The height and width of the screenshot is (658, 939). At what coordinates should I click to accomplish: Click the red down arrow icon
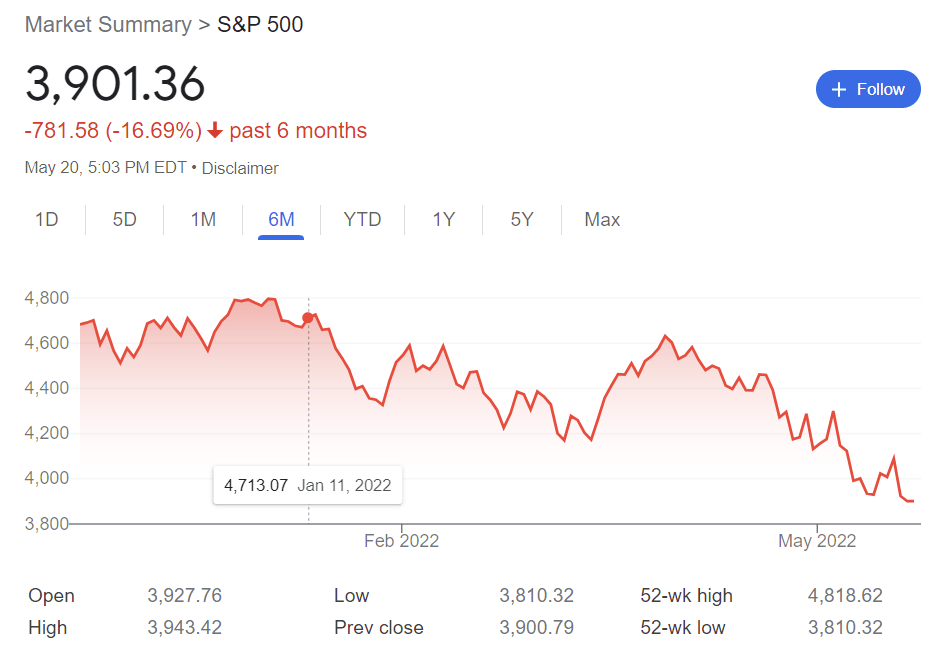pos(215,131)
